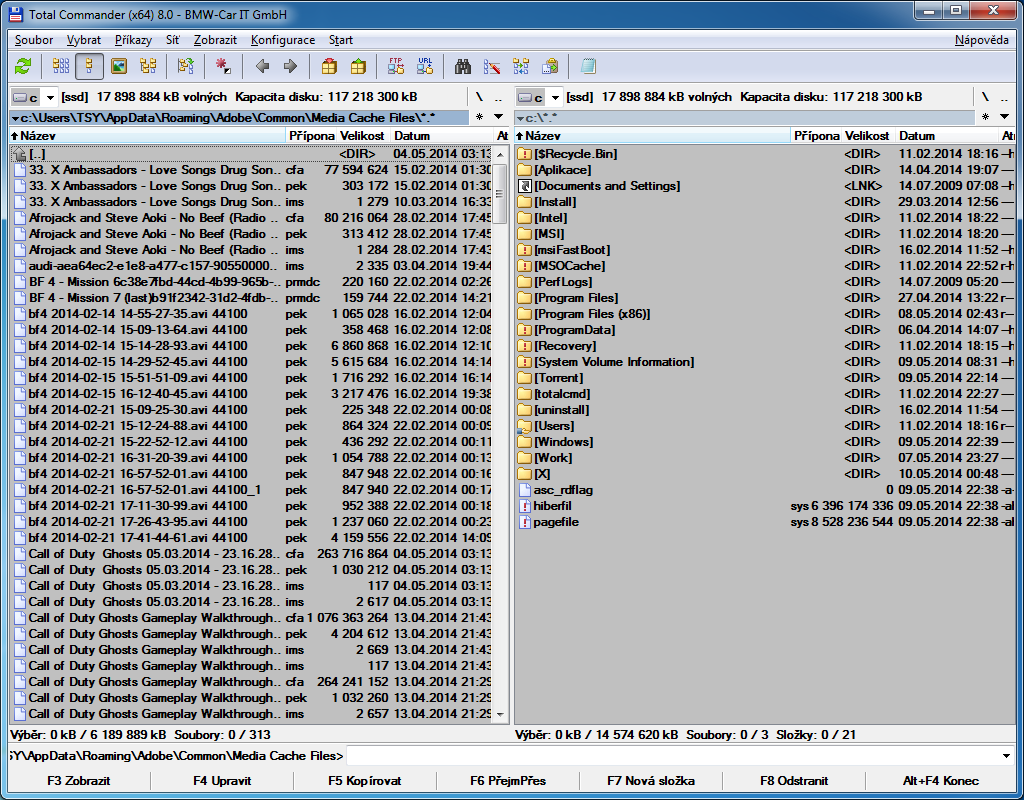Go forward with the right arrow icon
The image size is (1024, 800).
click(291, 66)
